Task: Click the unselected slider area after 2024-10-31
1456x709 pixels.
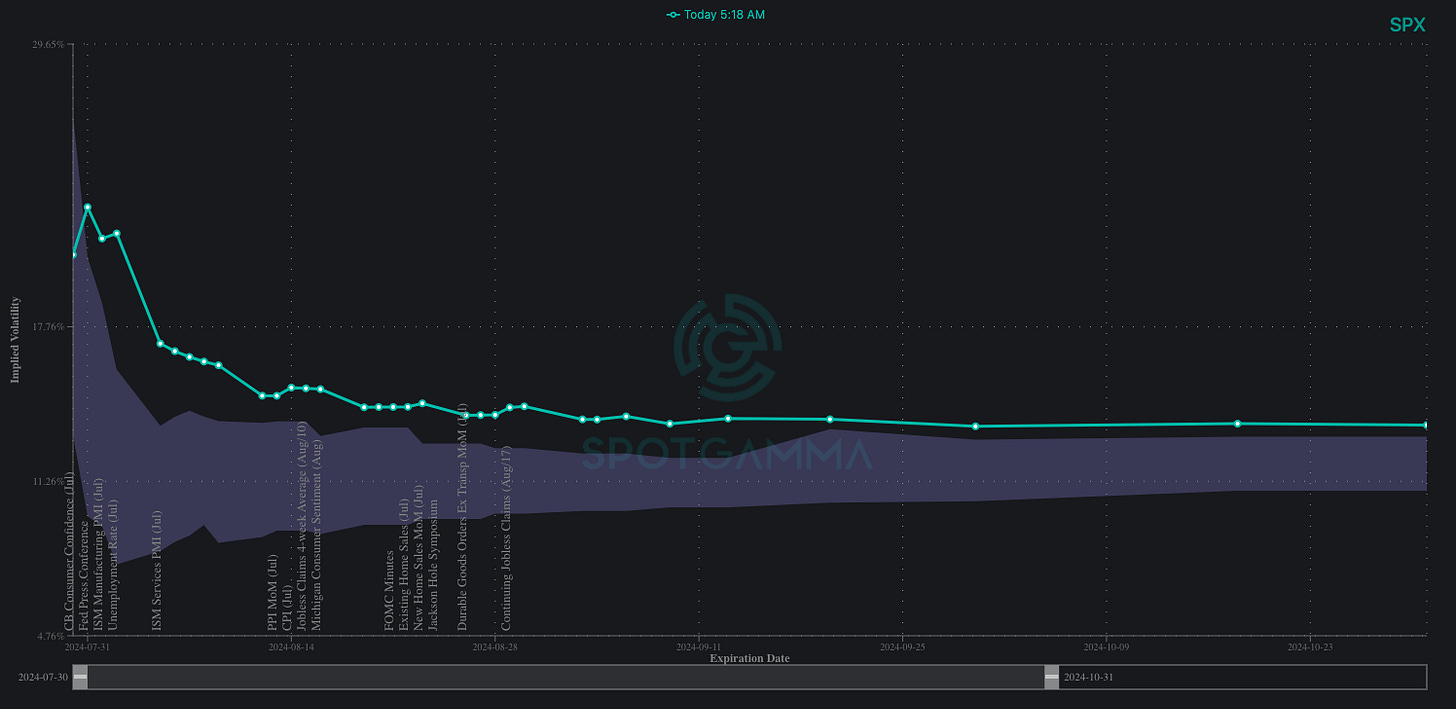Action: pyautogui.click(x=1240, y=677)
